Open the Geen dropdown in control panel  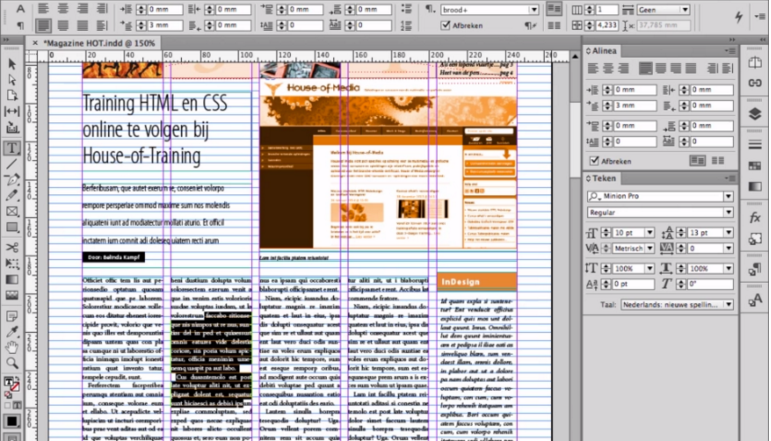[685, 9]
